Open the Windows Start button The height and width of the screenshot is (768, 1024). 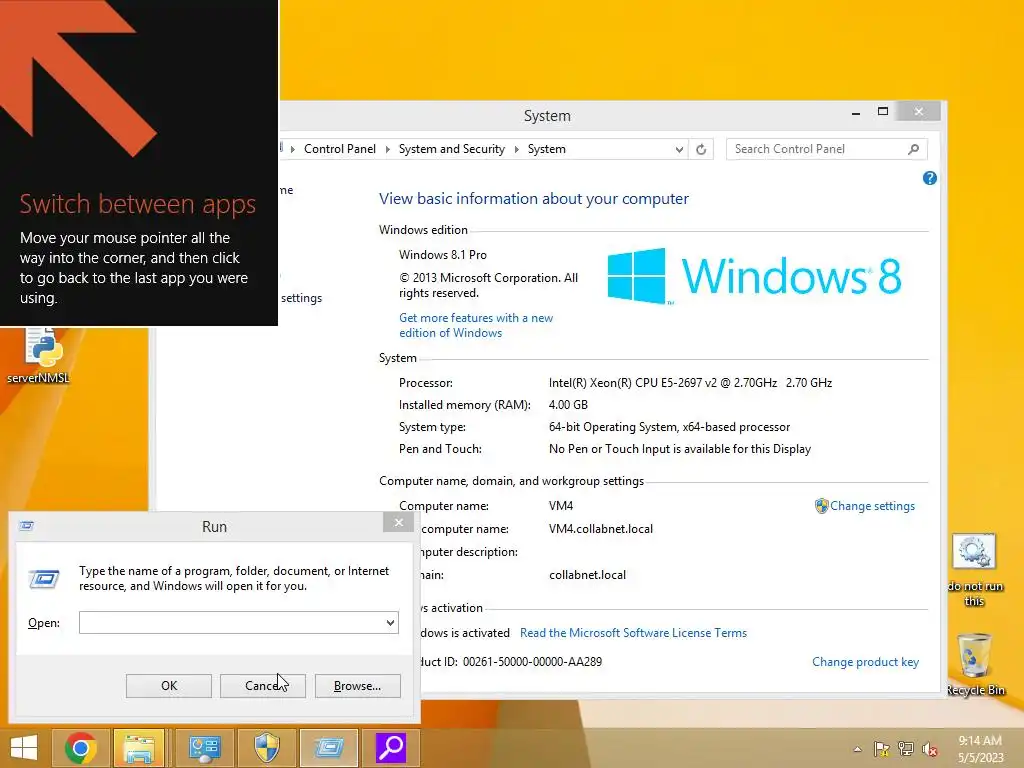point(24,748)
